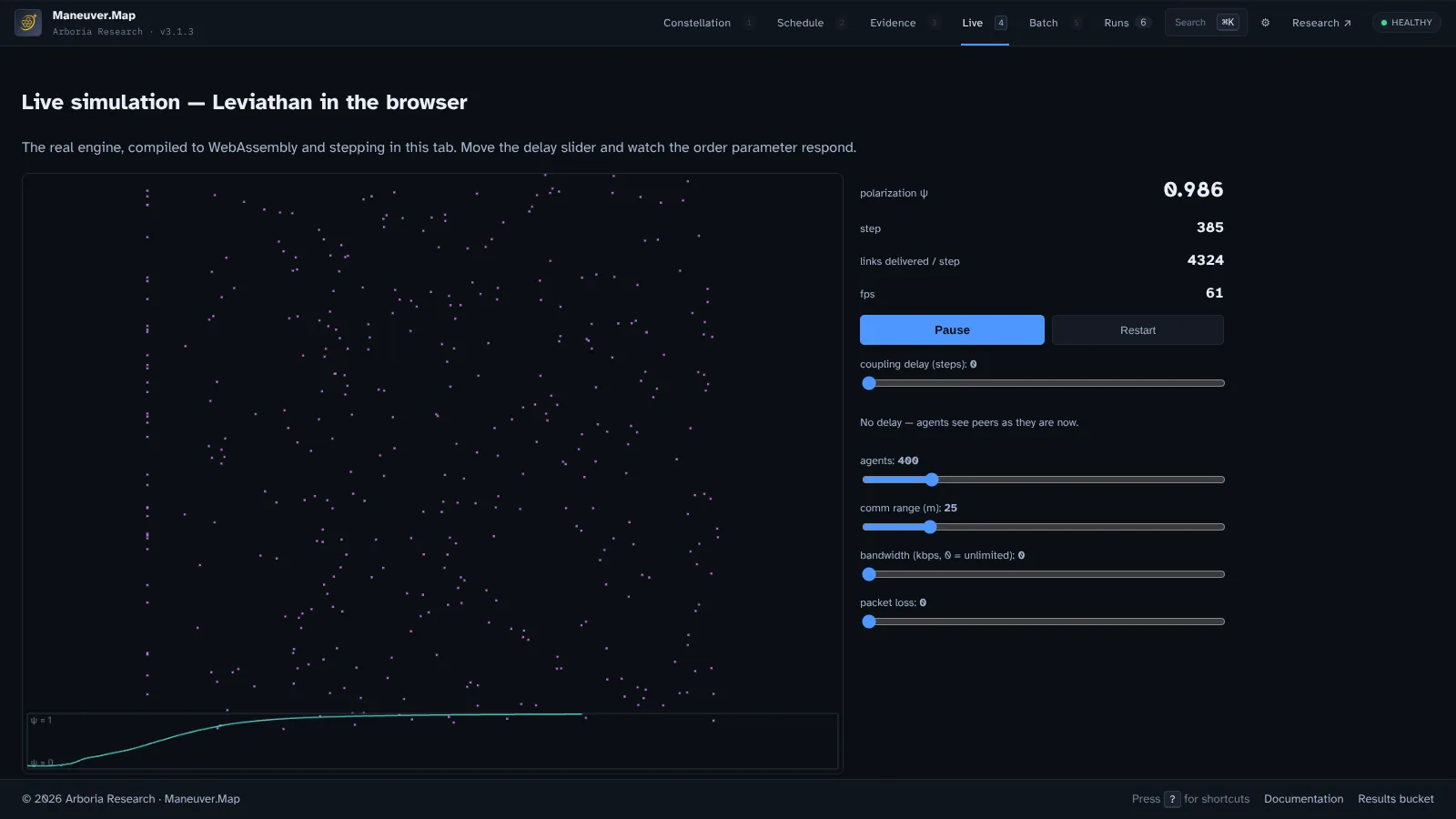The height and width of the screenshot is (819, 1456).
Task: Click the copyright text in the footer
Action: point(131,799)
